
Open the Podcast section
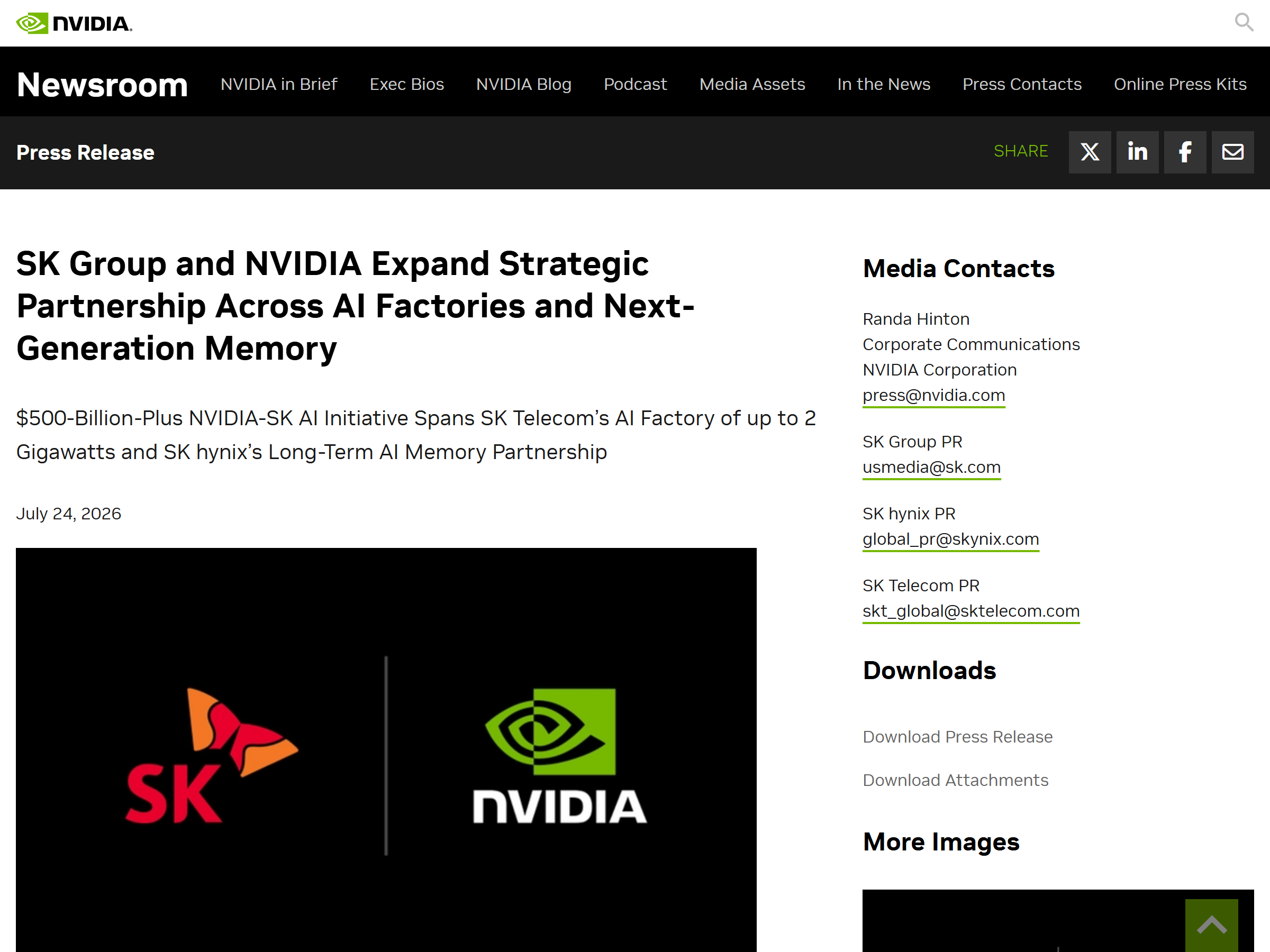tap(635, 84)
